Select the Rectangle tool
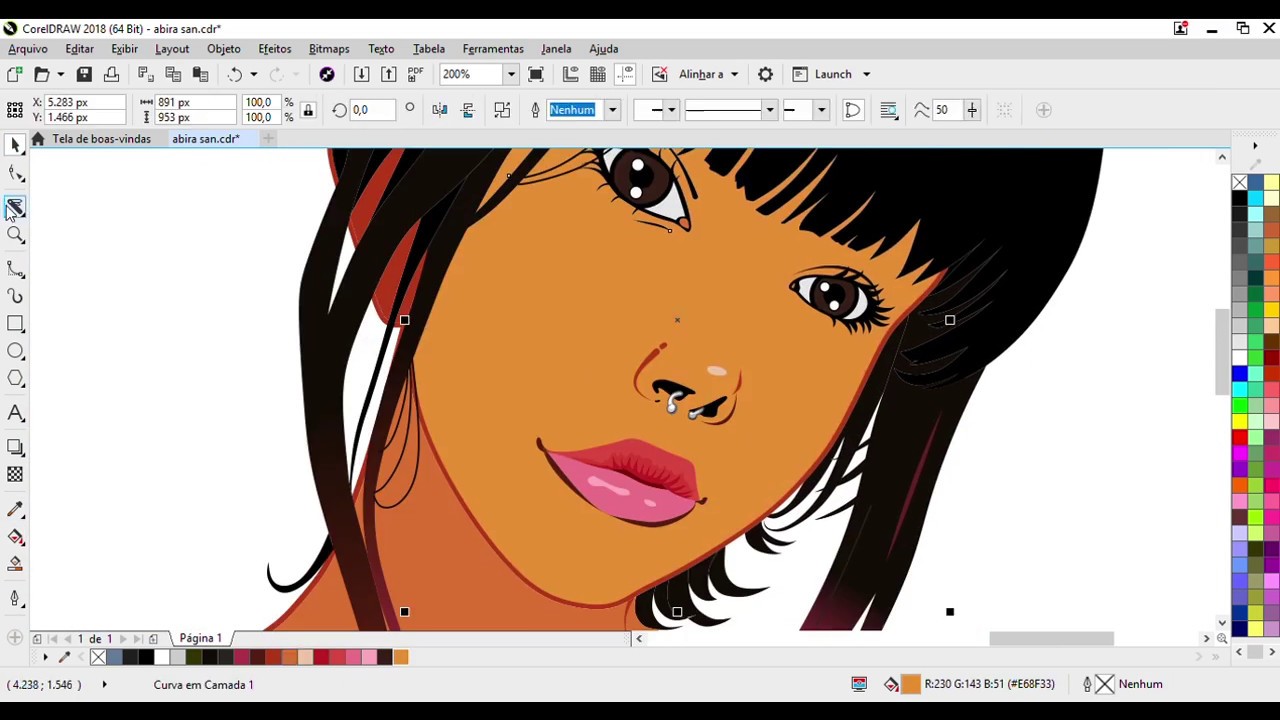The height and width of the screenshot is (720, 1280). pyautogui.click(x=15, y=323)
